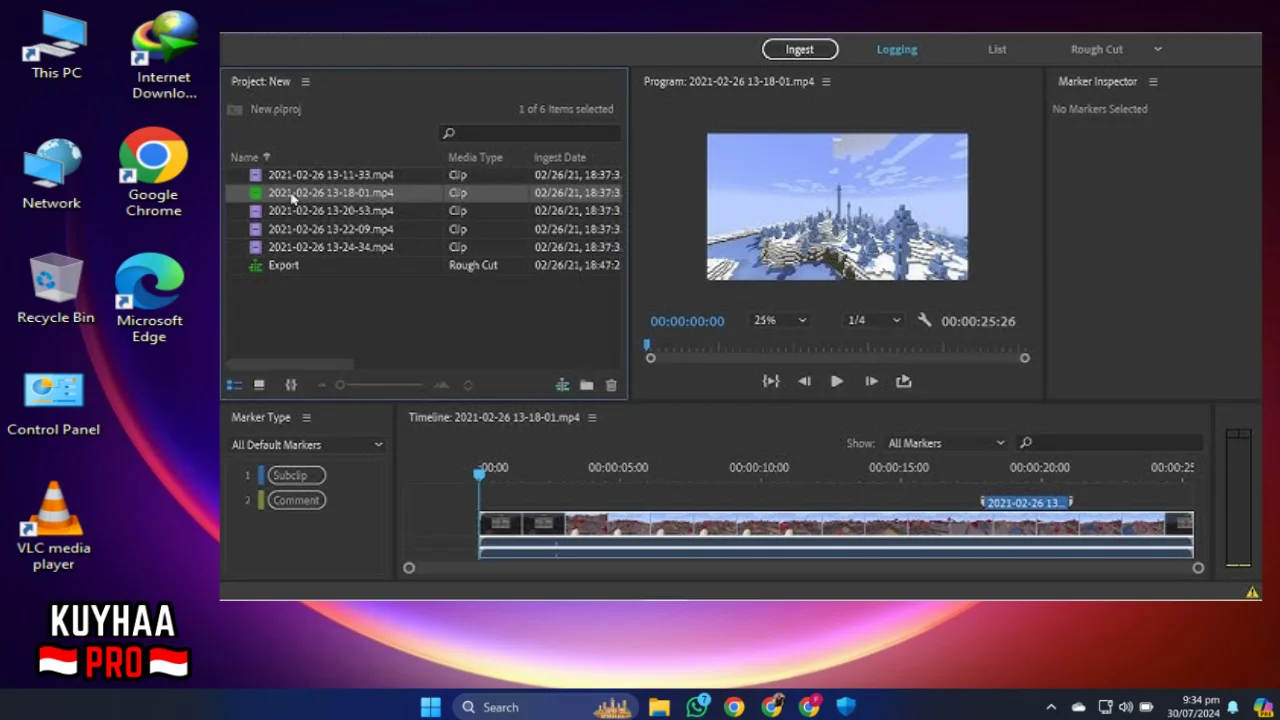Create a new rough cut in Project panel

click(x=562, y=385)
